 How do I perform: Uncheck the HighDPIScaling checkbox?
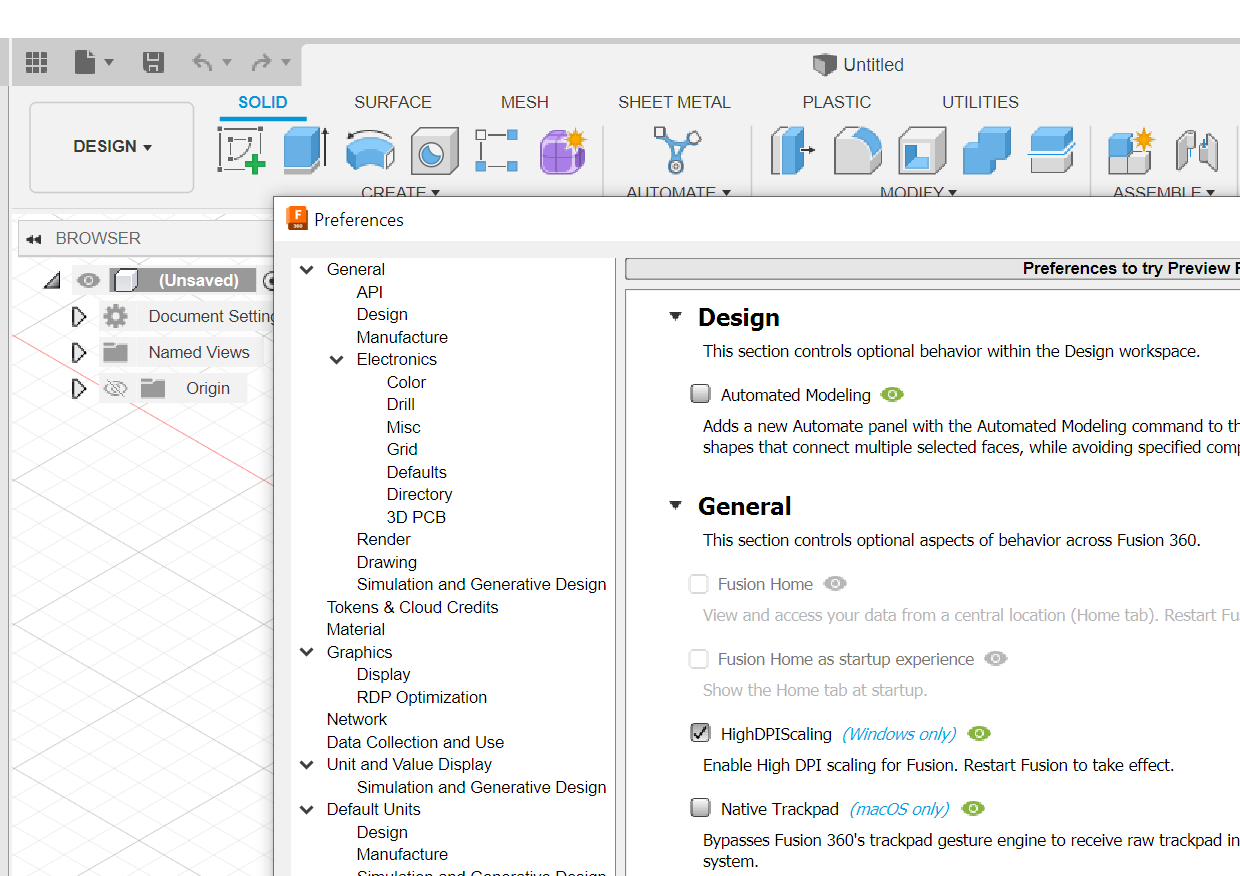pos(700,733)
